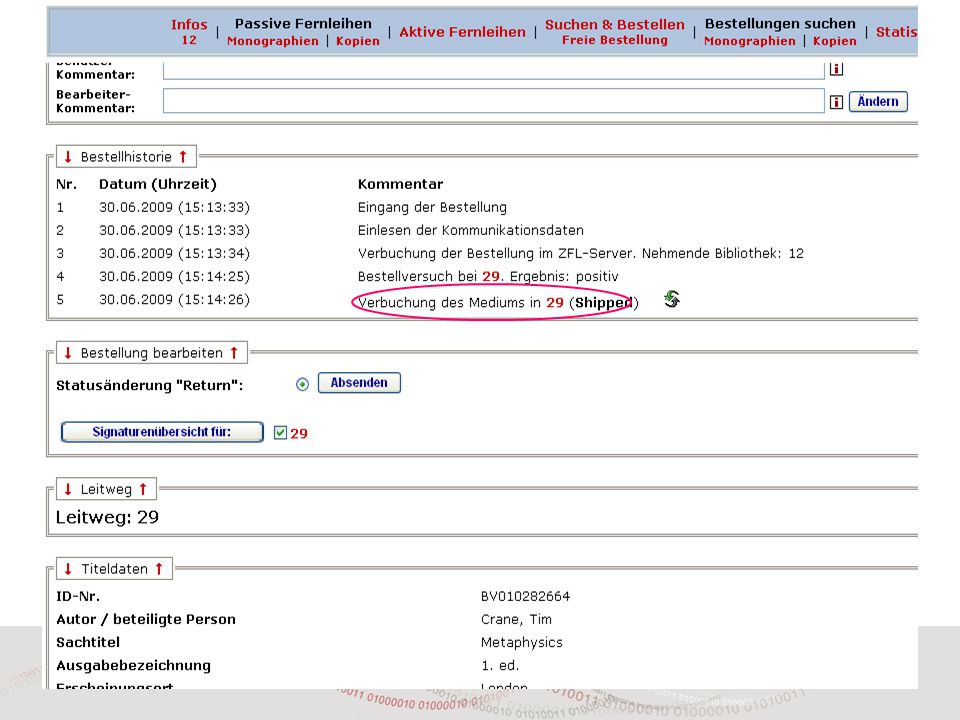Click the down arrow of Bestellung bearbeiten
This screenshot has width=960, height=720.
pos(68,353)
